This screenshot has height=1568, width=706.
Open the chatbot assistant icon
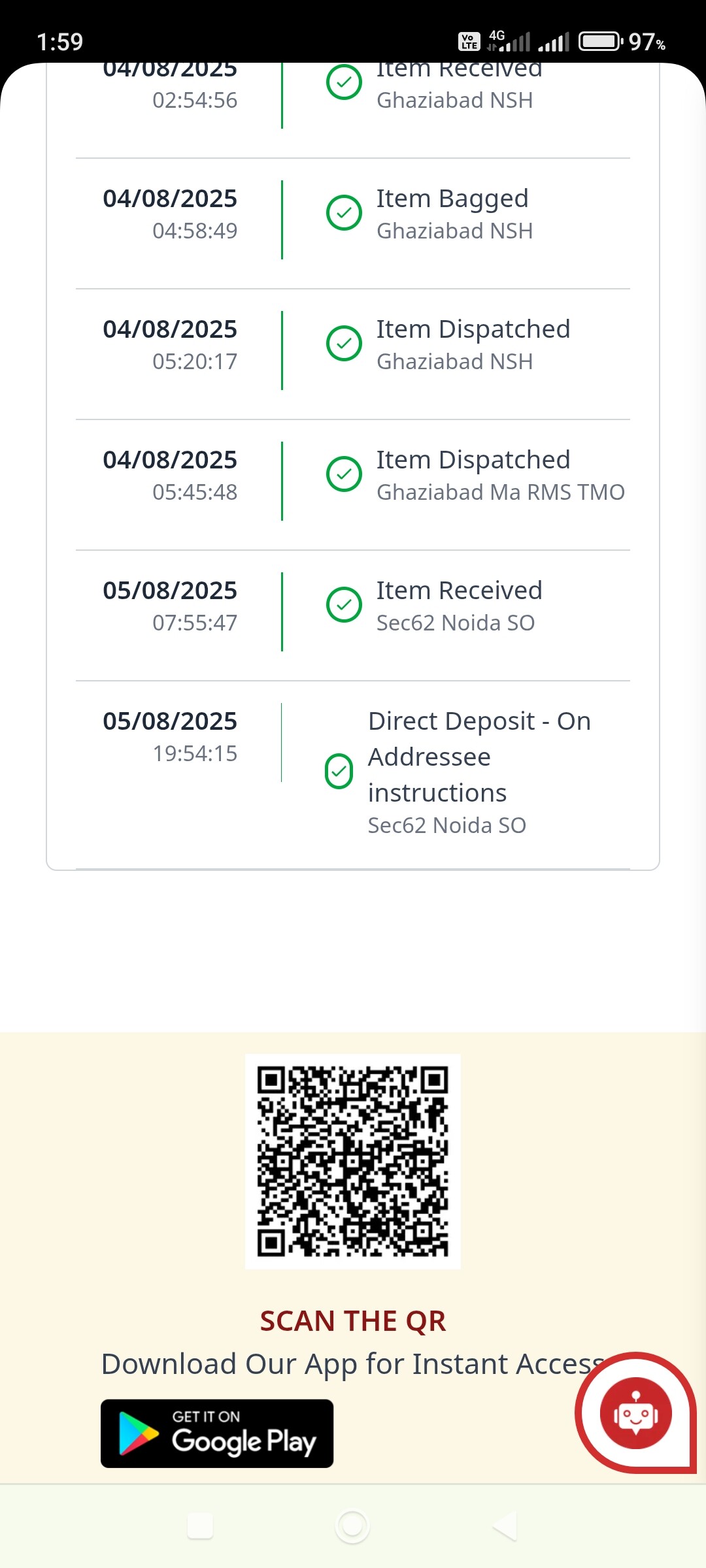point(635,1414)
